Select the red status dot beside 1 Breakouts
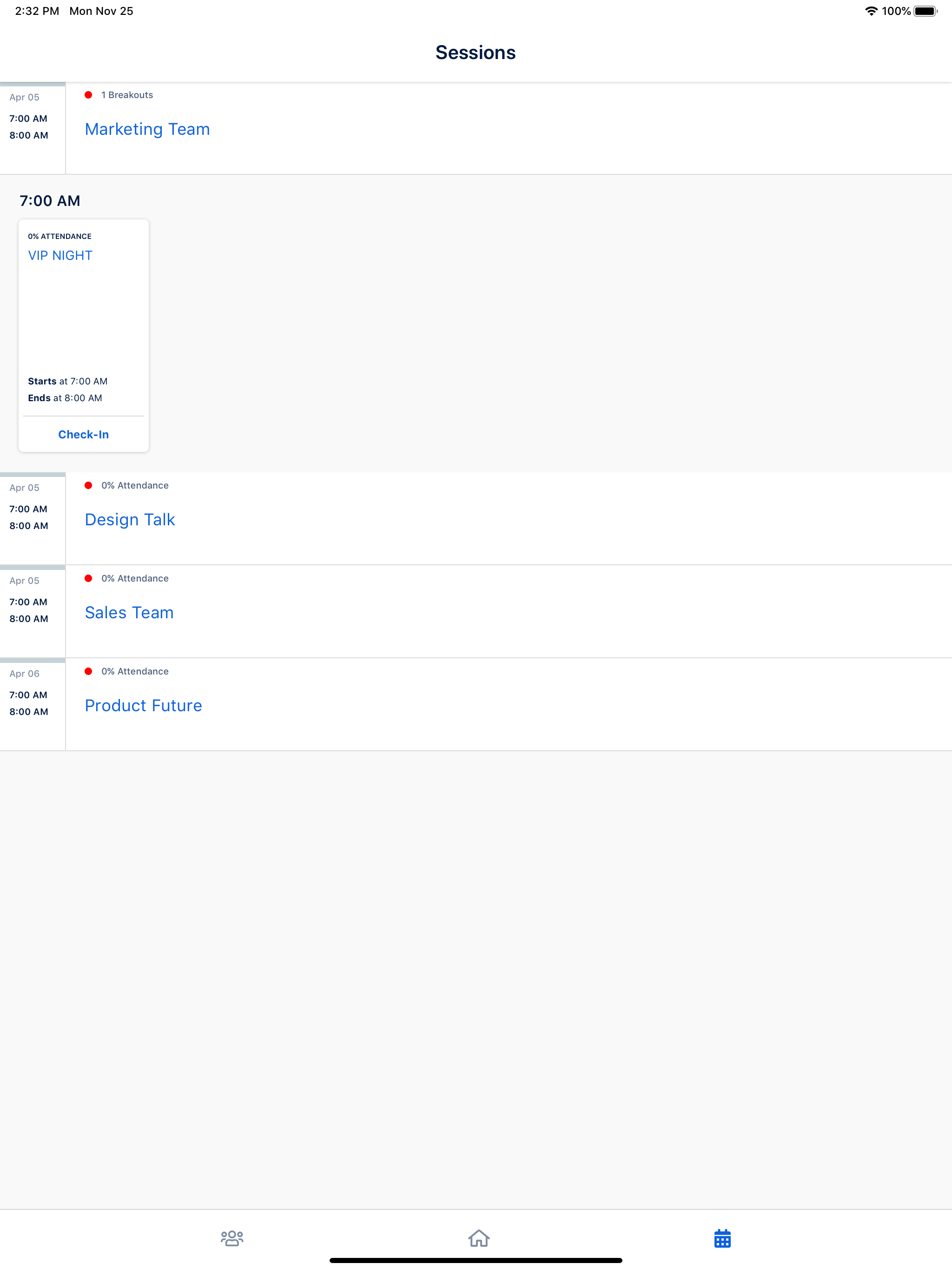The width and height of the screenshot is (952, 1270). point(88,95)
